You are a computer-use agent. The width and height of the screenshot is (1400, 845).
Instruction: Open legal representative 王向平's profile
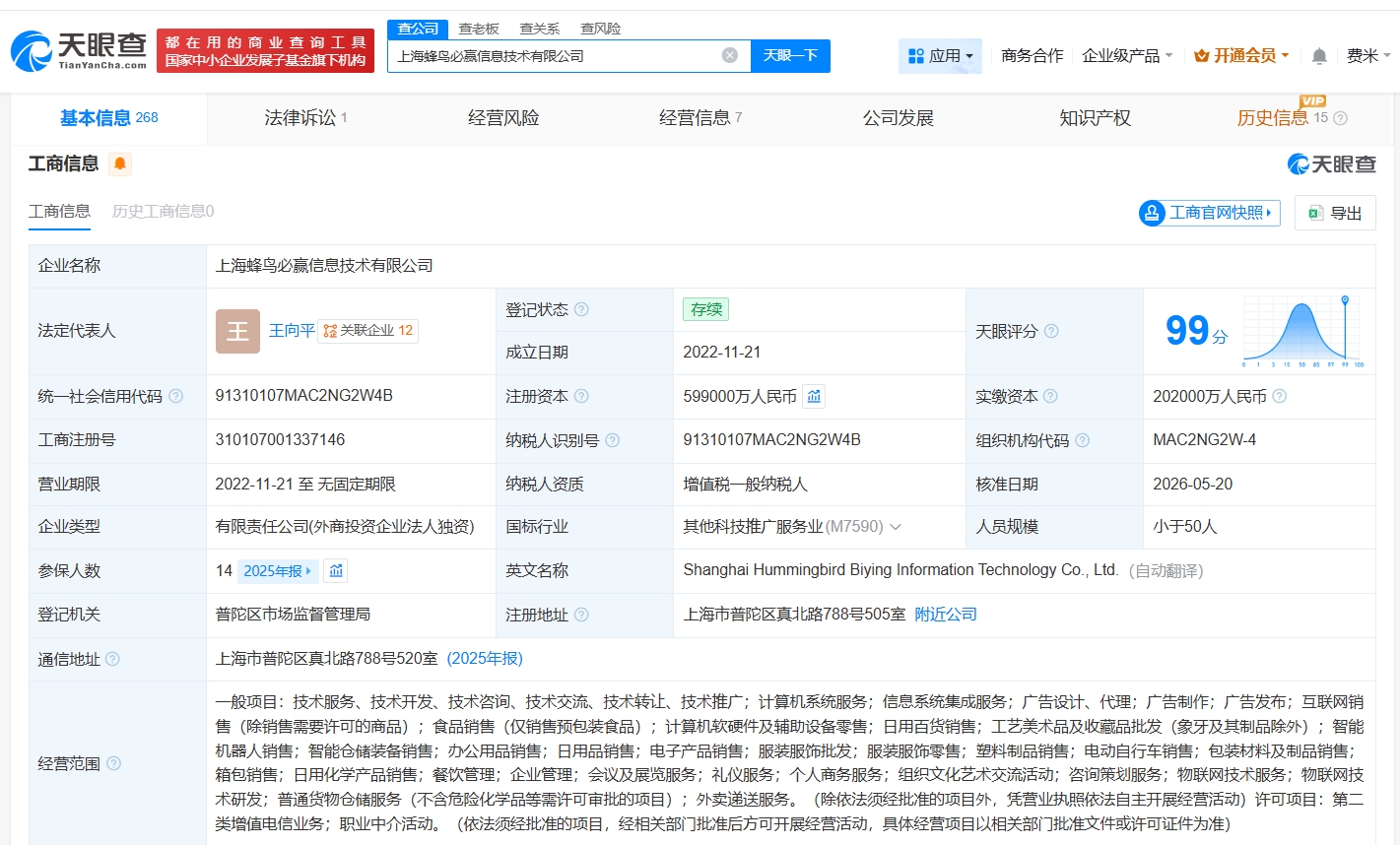pos(292,330)
